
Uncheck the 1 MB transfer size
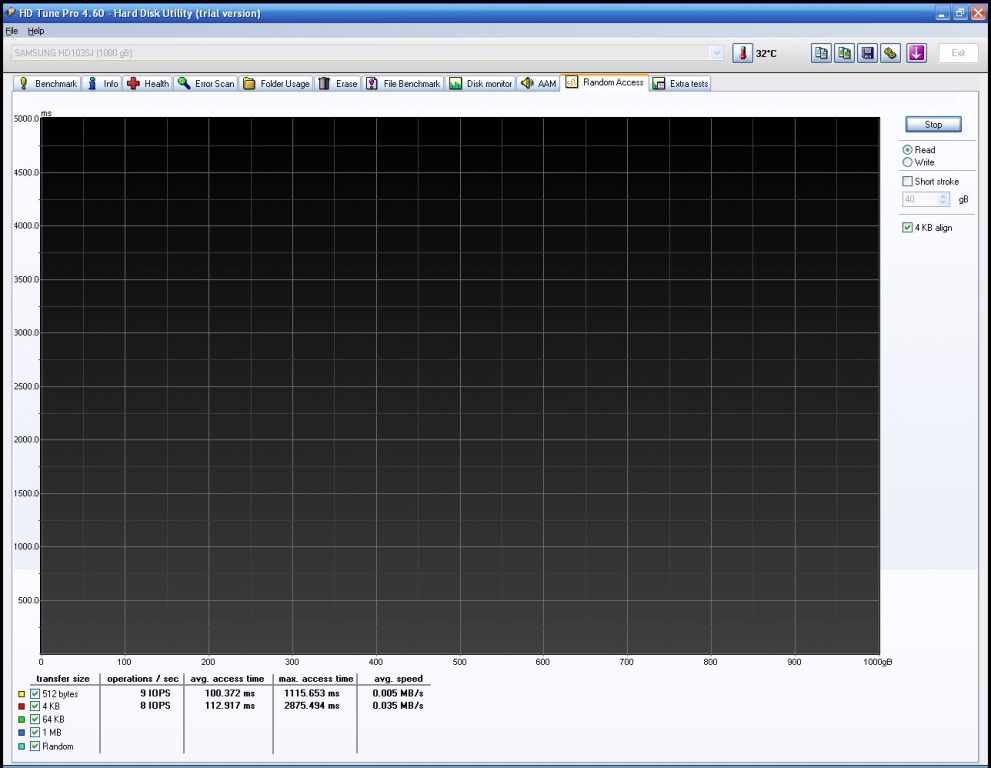pyautogui.click(x=35, y=733)
